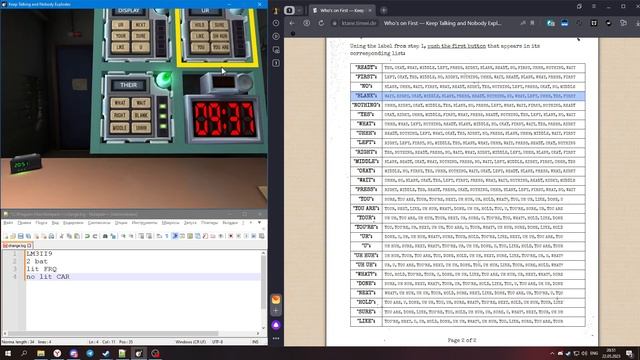Viewport: 640px width, 360px height.
Task: Click the 'Page 2 of 2' footer text
Action: click(x=462, y=340)
